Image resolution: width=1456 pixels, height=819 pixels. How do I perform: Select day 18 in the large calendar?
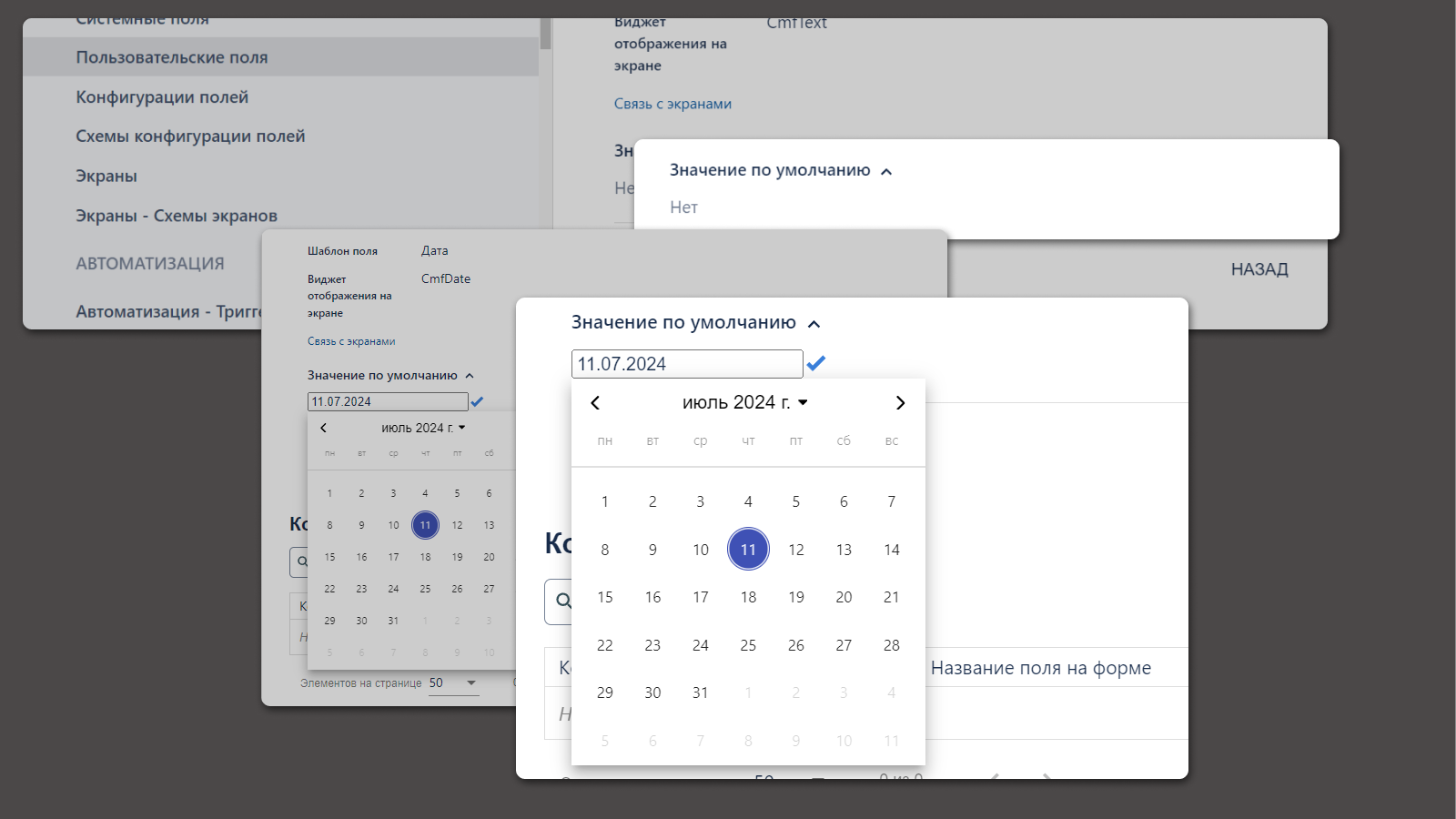(x=748, y=597)
